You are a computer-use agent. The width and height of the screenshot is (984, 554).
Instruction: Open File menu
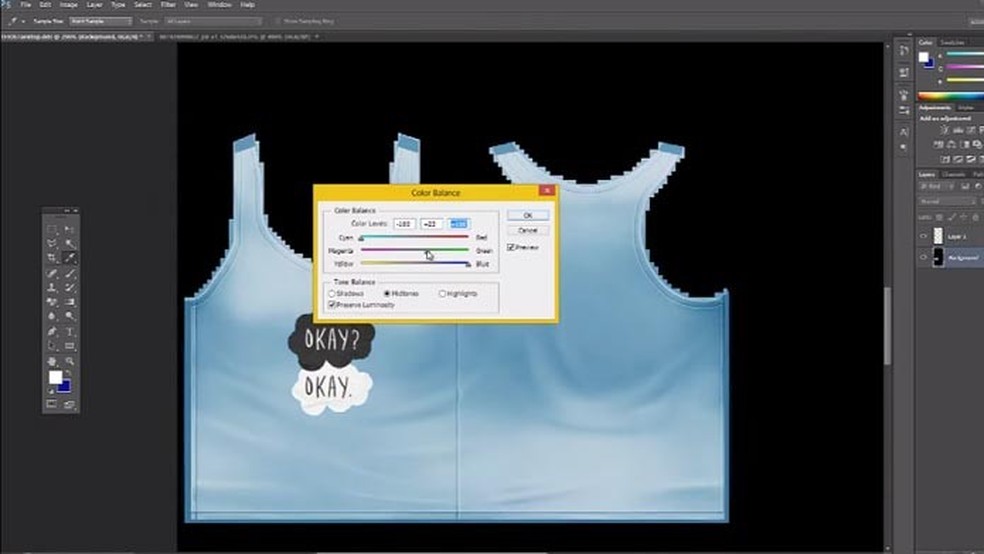tap(26, 4)
